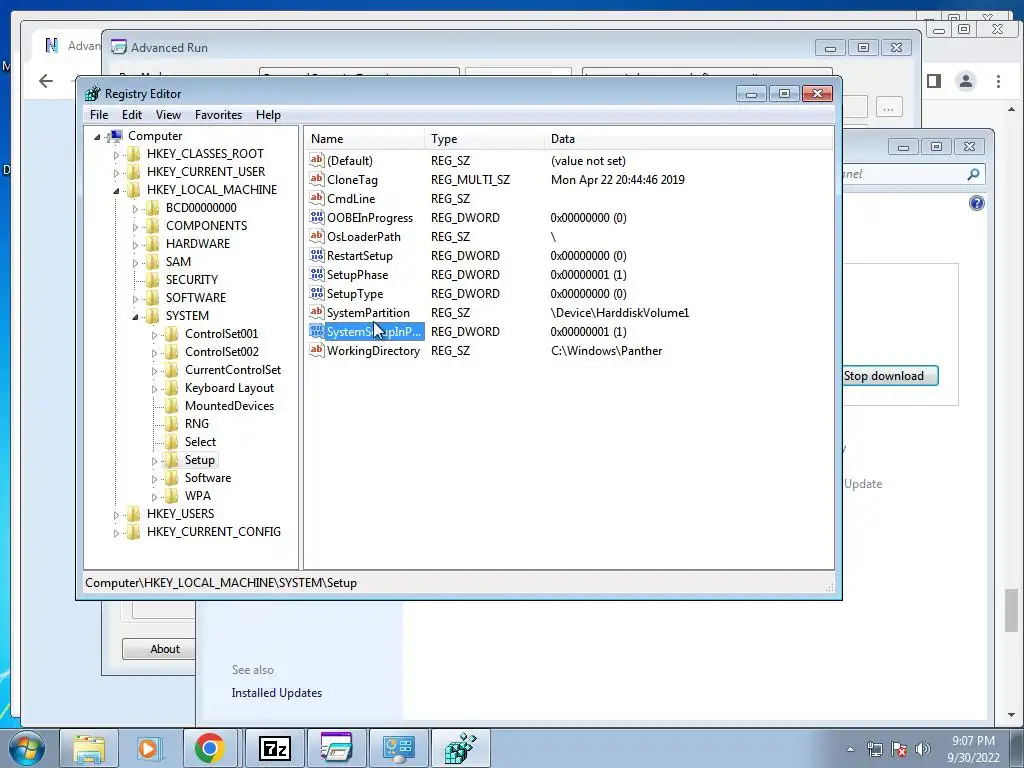Expand the ControlSet001 key arrow

[154, 335]
